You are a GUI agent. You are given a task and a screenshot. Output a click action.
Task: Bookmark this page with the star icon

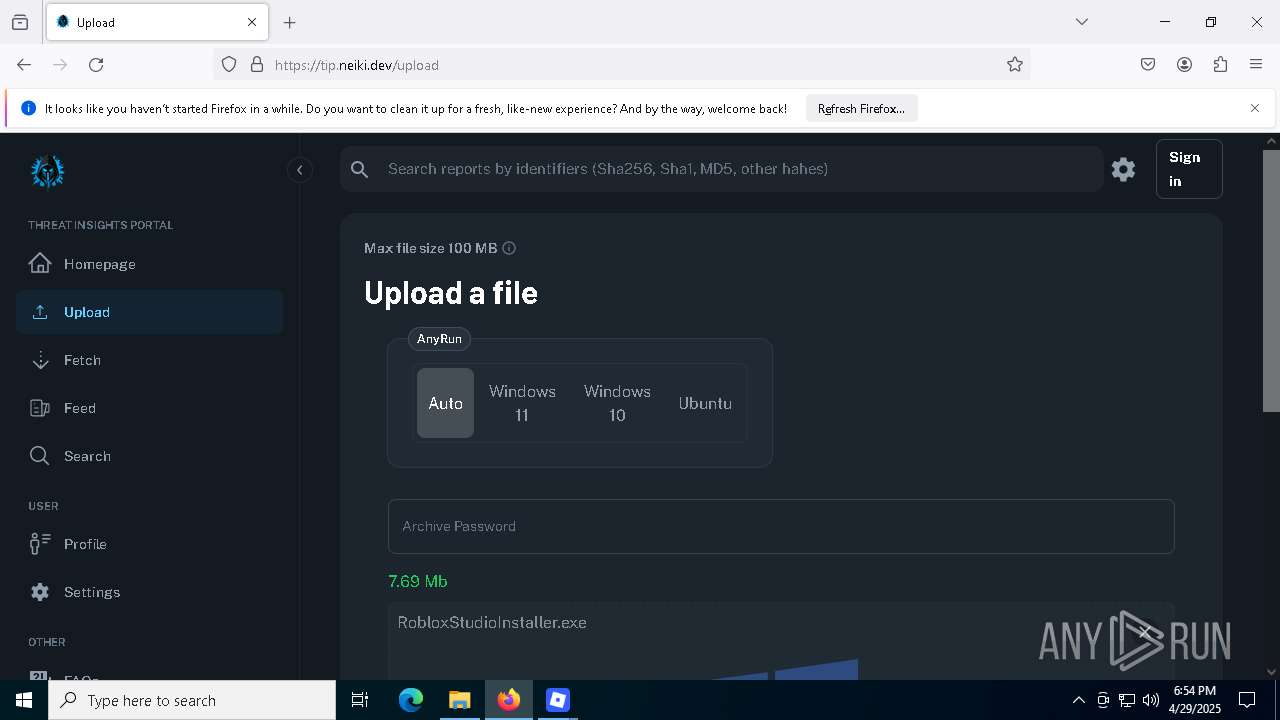click(1015, 64)
